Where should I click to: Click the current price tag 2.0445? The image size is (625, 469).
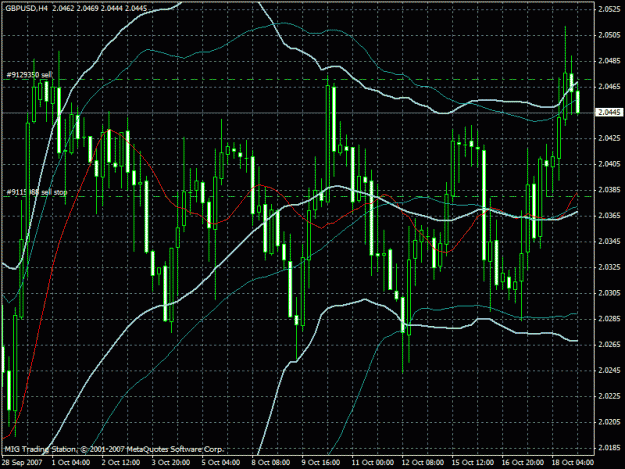pos(609,112)
